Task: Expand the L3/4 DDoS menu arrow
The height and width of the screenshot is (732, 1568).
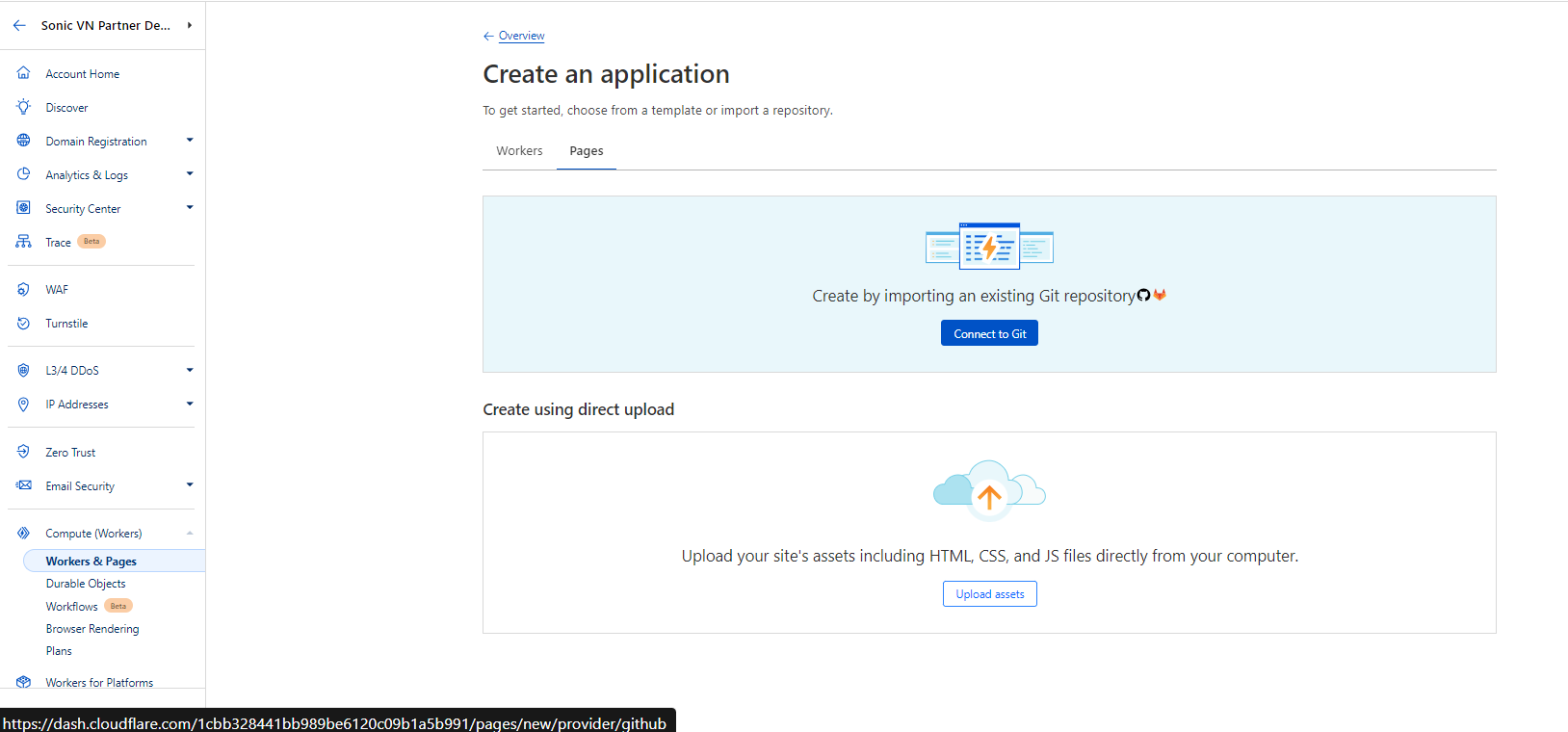Action: click(x=190, y=370)
